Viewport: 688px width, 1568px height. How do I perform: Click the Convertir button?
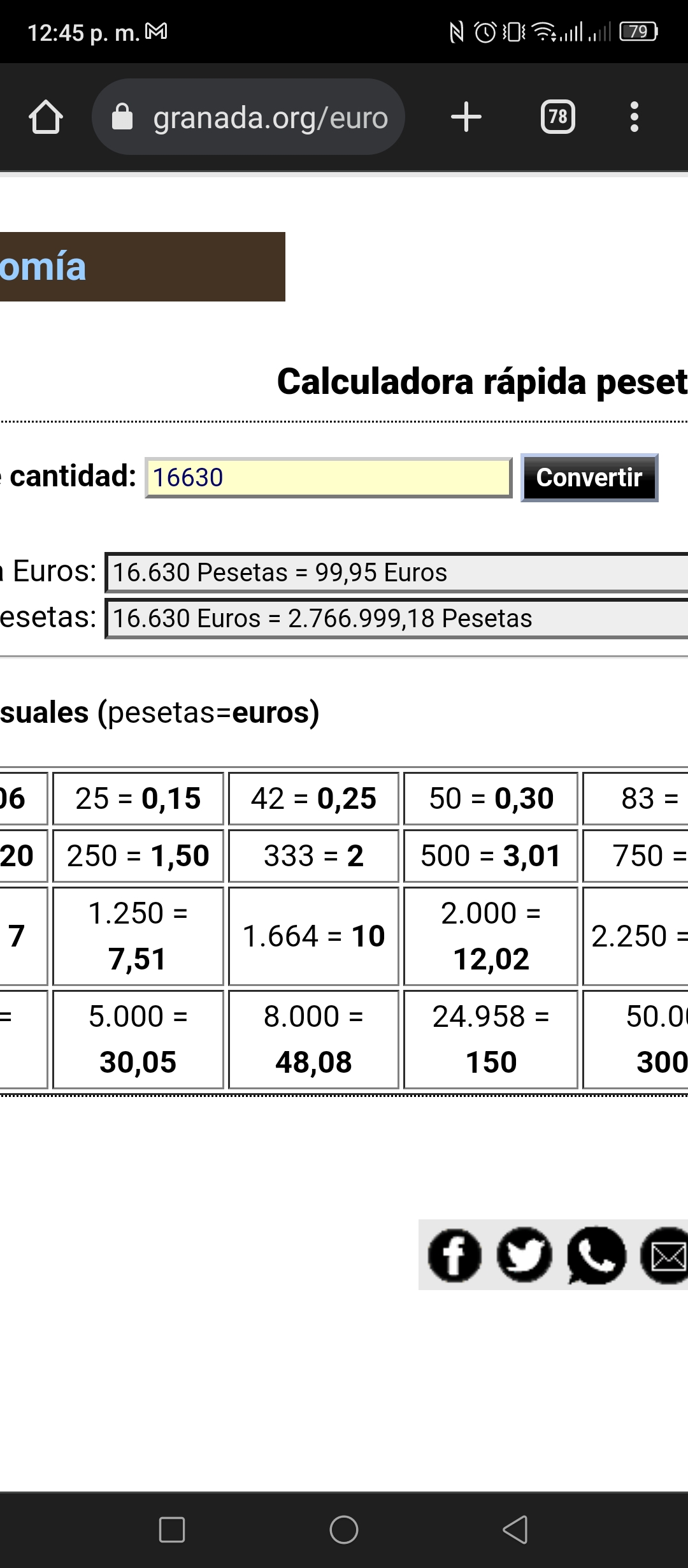pos(589,477)
